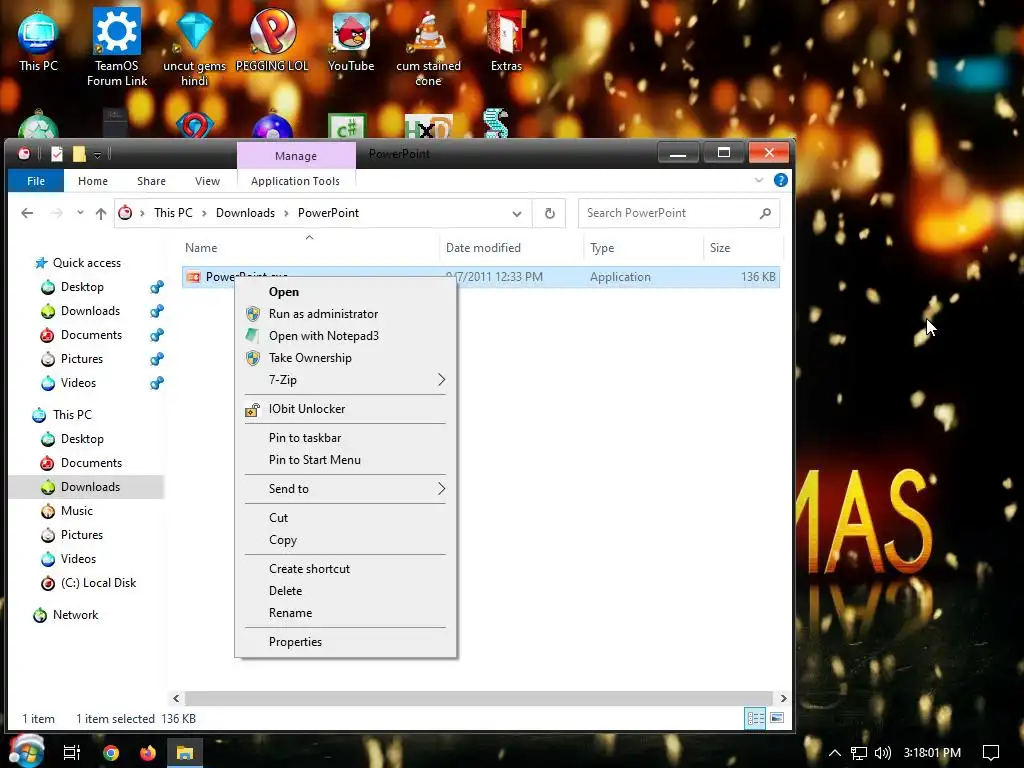Choose Pin to taskbar
This screenshot has width=1024, height=768.
[x=345, y=438]
